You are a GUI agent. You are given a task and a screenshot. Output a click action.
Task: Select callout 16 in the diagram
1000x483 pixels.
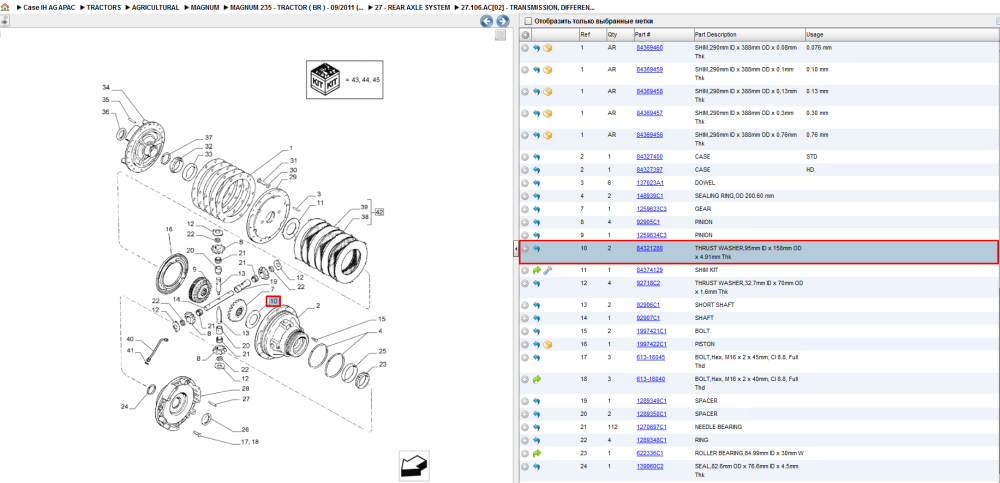pos(169,228)
